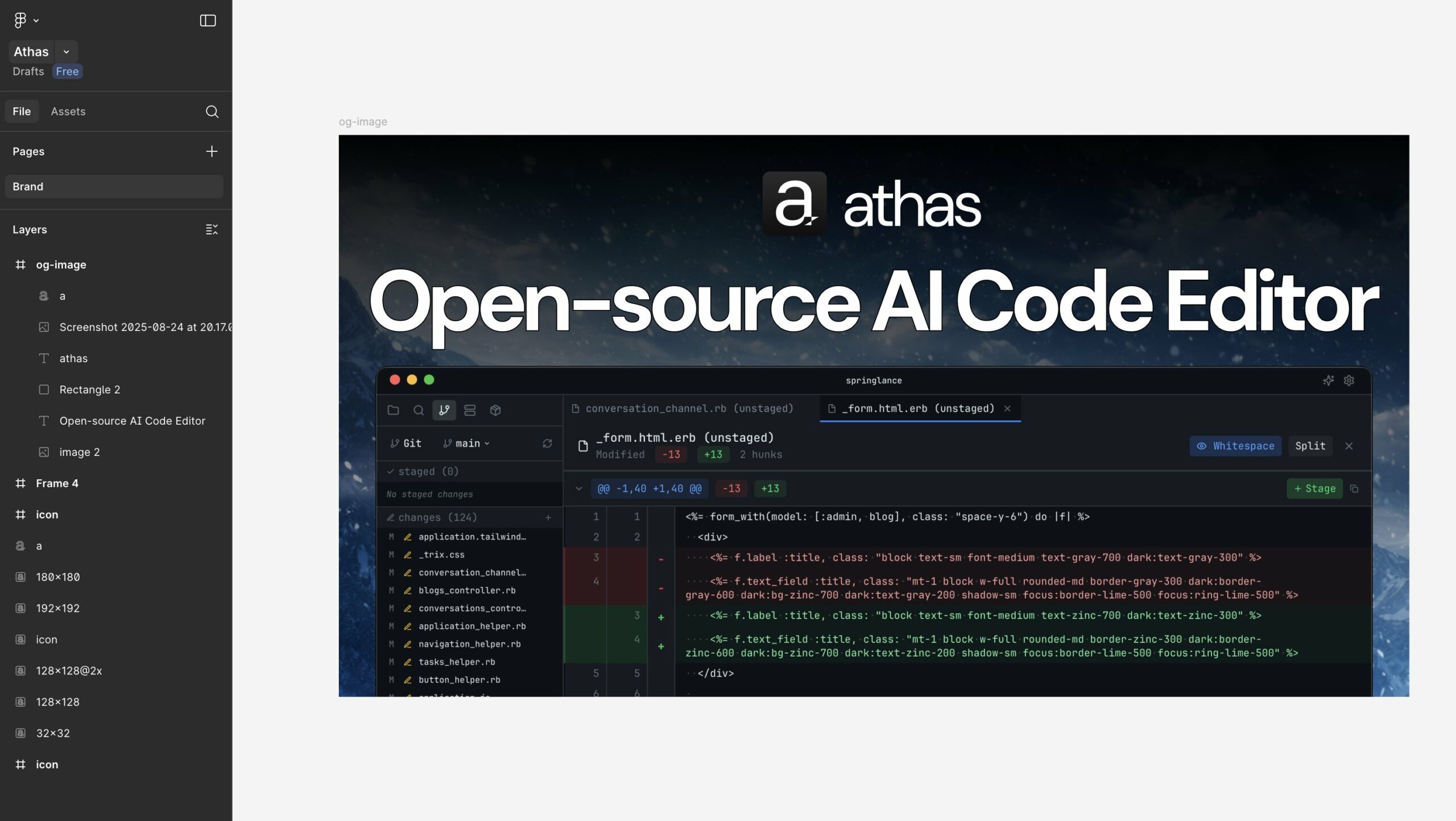Select the Git branch icon in the sidebar
The image size is (1456, 821).
click(x=445, y=410)
